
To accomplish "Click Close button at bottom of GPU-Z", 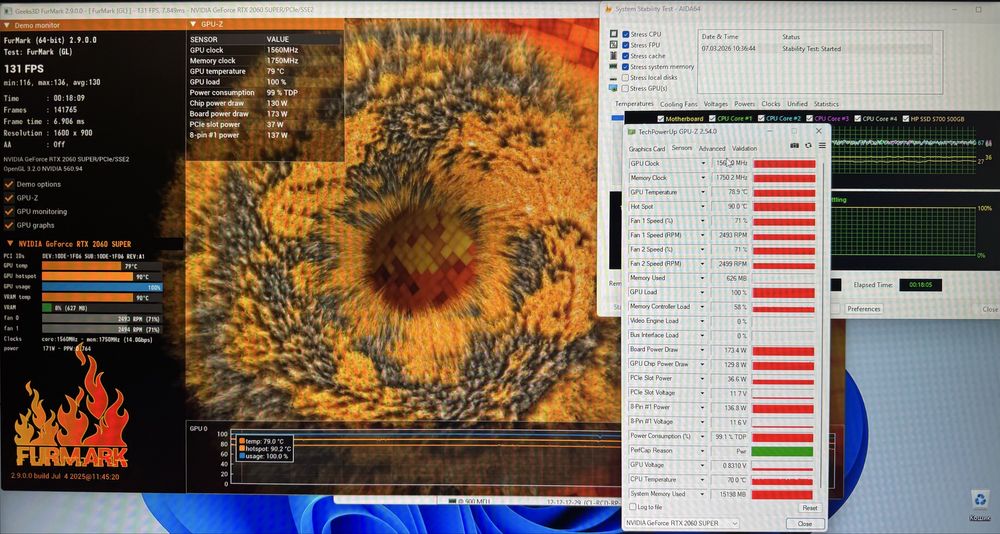I will coord(805,524).
